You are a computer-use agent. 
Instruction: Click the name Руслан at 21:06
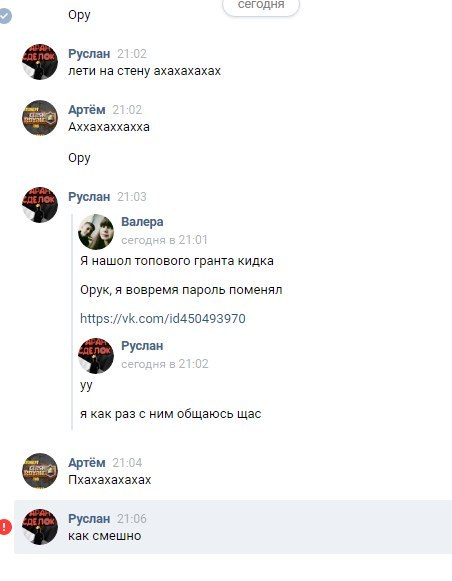(x=89, y=518)
